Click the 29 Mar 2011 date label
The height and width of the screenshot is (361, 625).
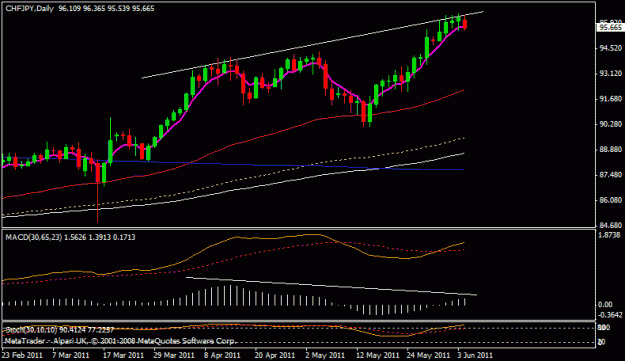tap(174, 355)
